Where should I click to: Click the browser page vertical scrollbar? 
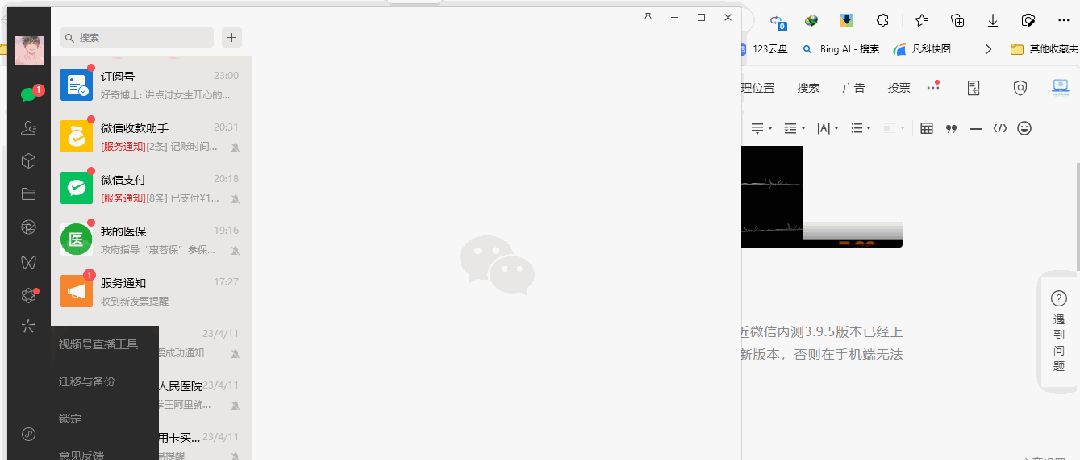(1077, 217)
